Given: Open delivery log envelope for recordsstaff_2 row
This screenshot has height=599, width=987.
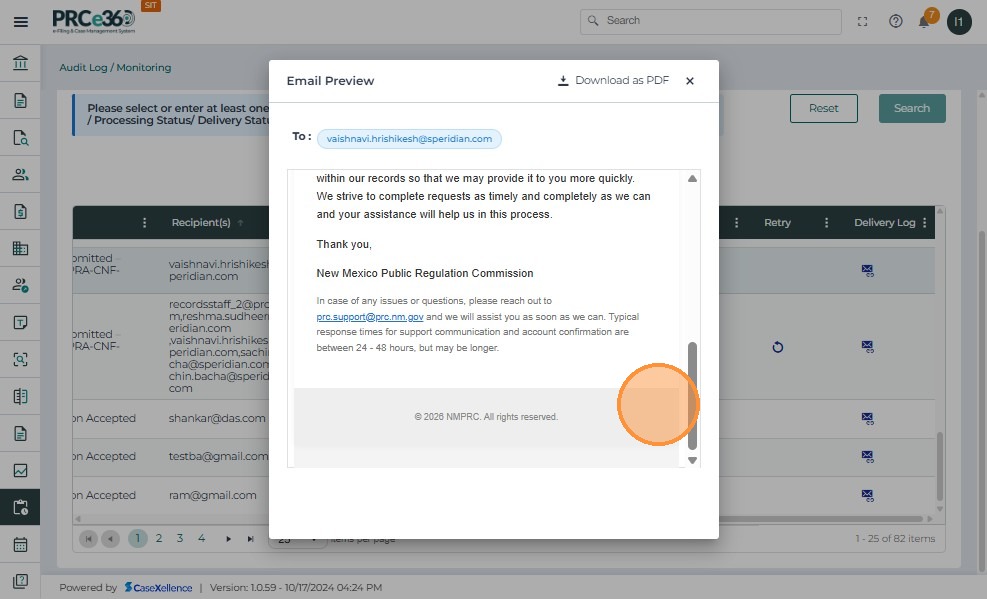Looking at the screenshot, I should point(867,346).
